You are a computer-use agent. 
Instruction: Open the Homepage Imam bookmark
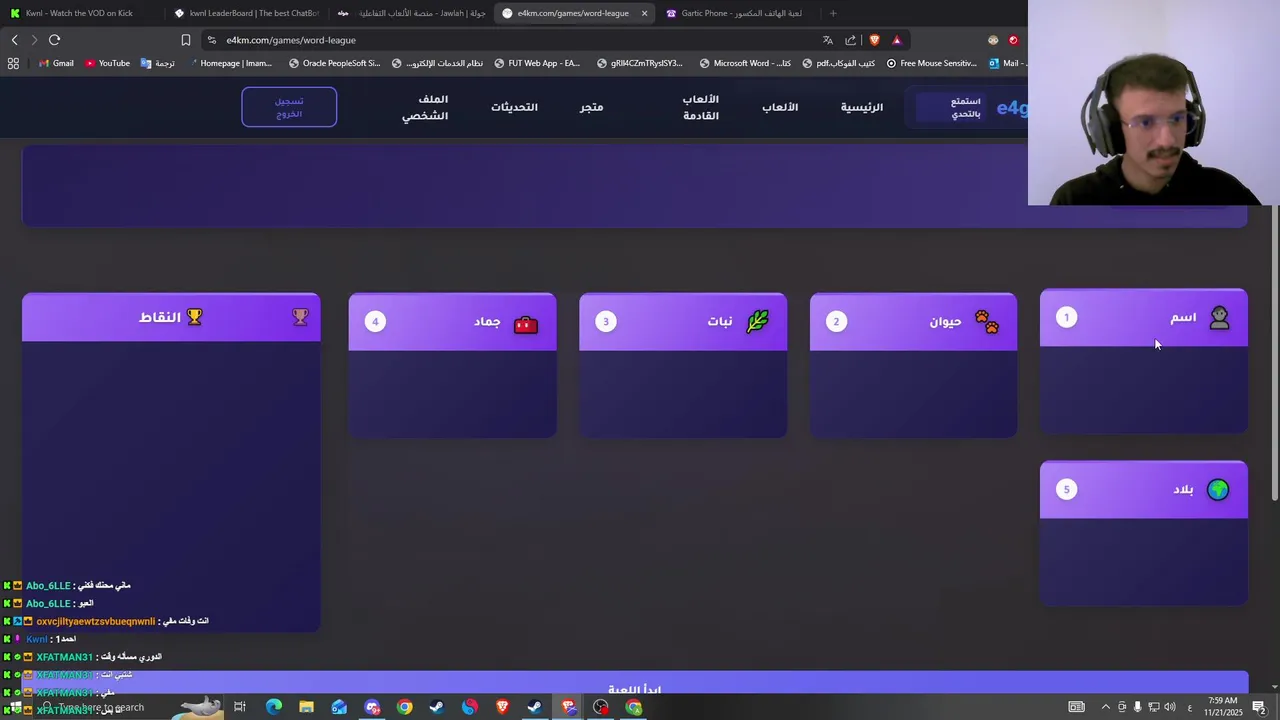point(230,63)
